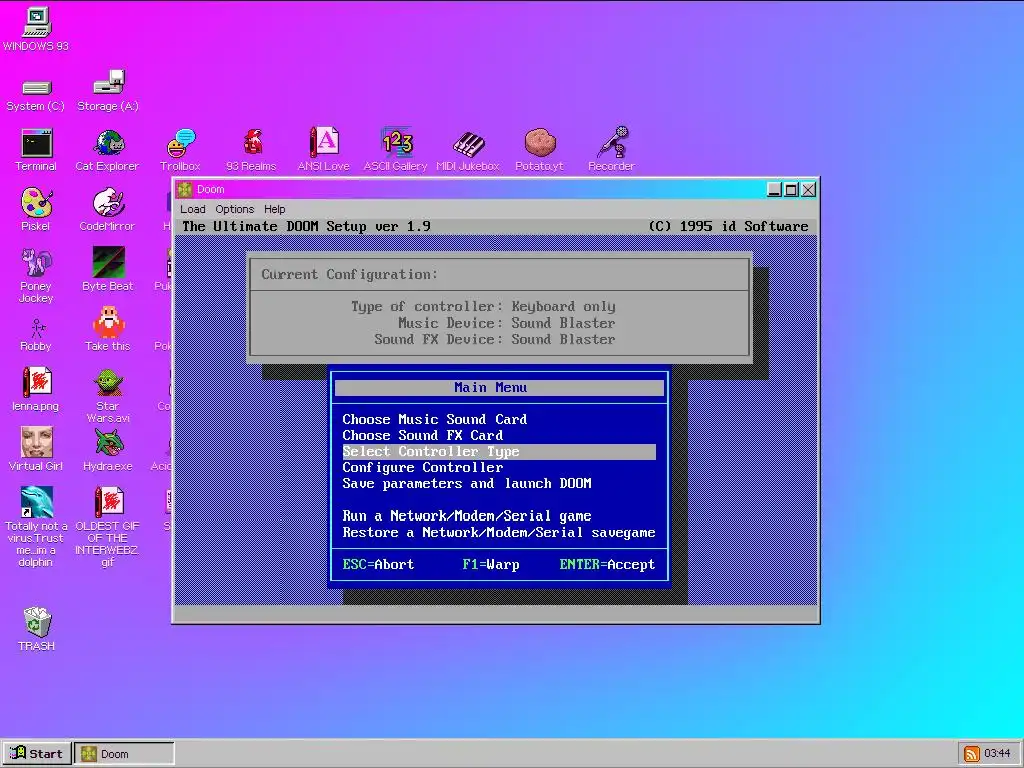Open the dolphin 'Totally not a virus' shortcut
Screen dimensions: 1024x768
[36, 526]
